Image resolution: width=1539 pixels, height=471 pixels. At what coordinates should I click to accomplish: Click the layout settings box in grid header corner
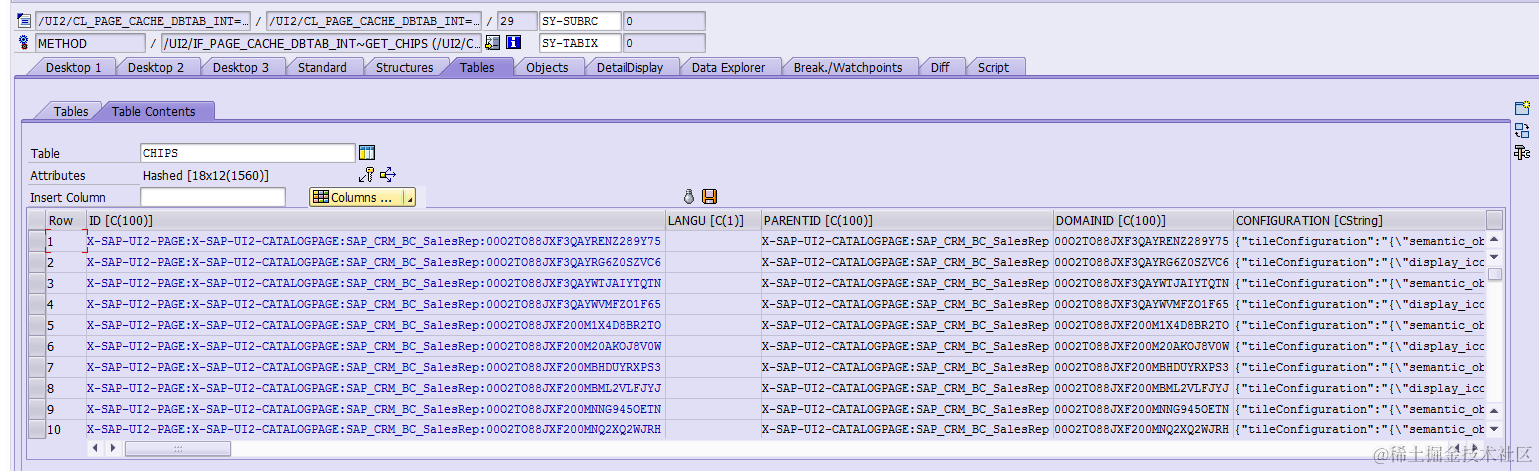tap(1494, 220)
